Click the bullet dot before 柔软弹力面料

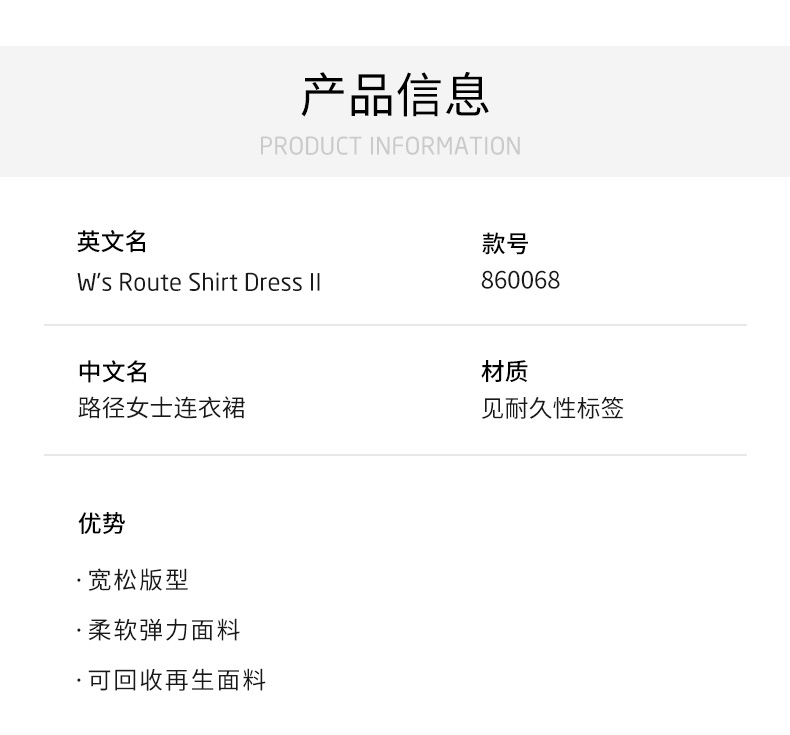pos(79,632)
